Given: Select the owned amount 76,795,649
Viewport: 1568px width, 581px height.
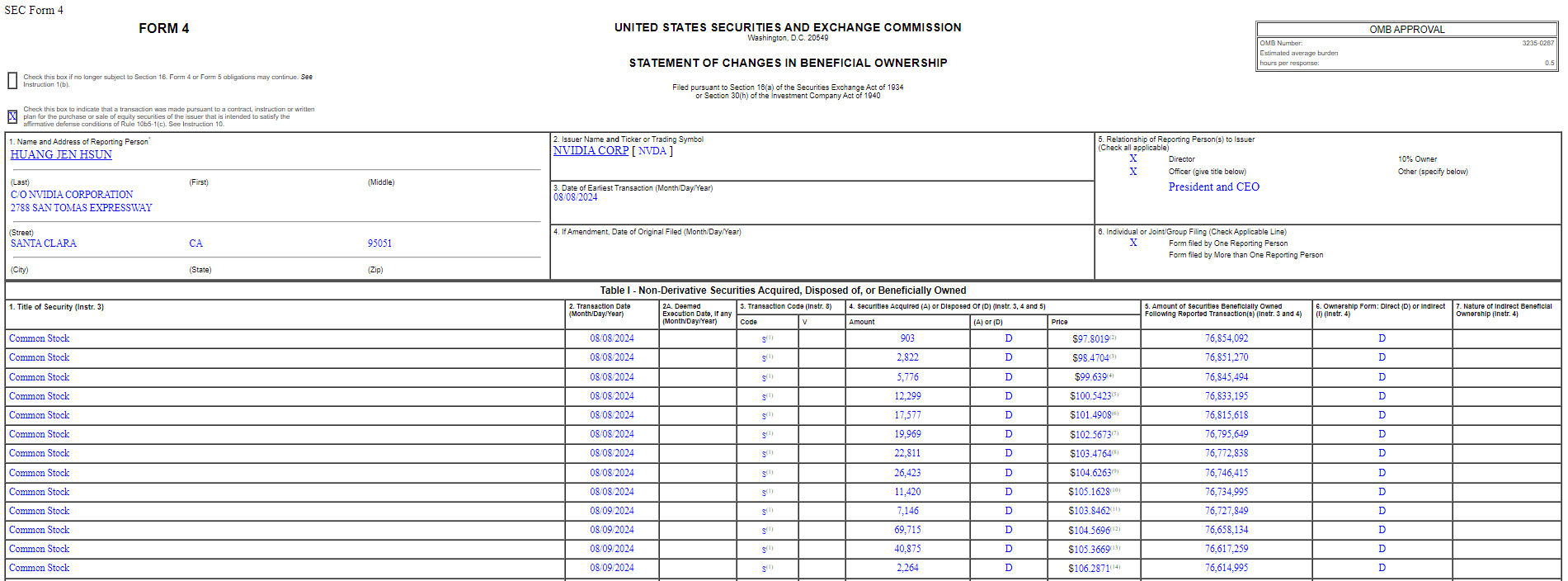Looking at the screenshot, I should point(1227,434).
